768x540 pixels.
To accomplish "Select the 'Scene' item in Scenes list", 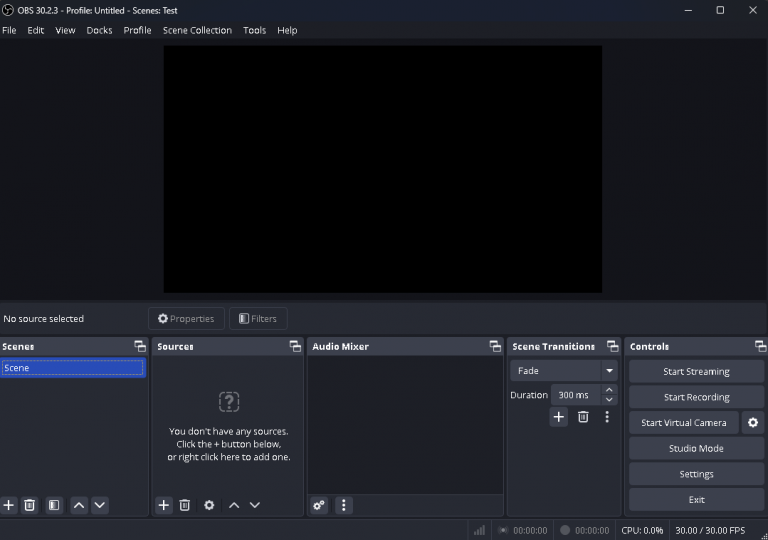I will [x=73, y=368].
